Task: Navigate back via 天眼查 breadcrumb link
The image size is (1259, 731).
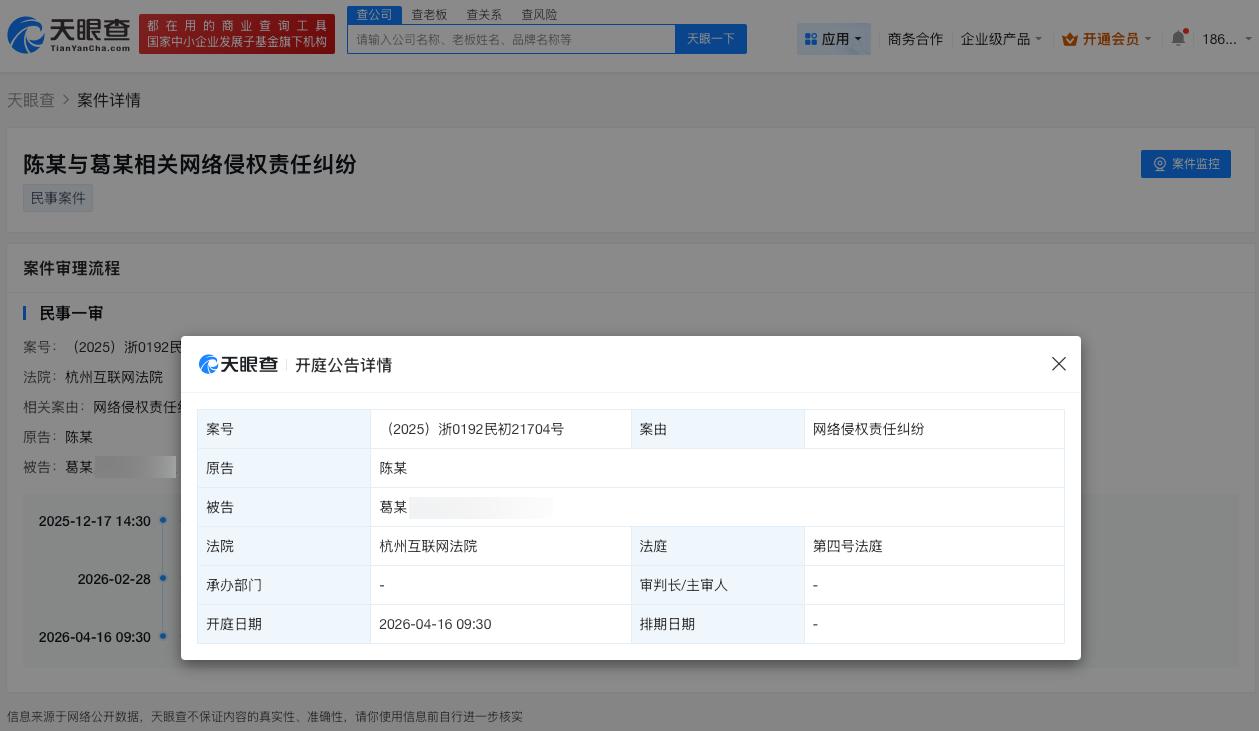Action: click(31, 100)
